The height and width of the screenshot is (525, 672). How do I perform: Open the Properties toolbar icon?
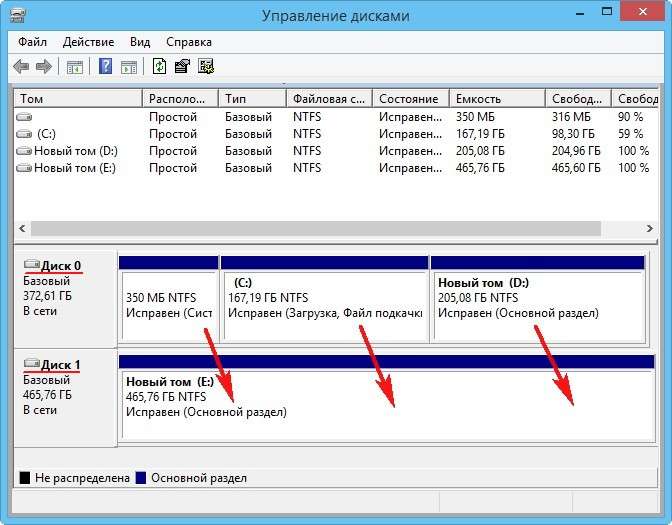pos(182,67)
